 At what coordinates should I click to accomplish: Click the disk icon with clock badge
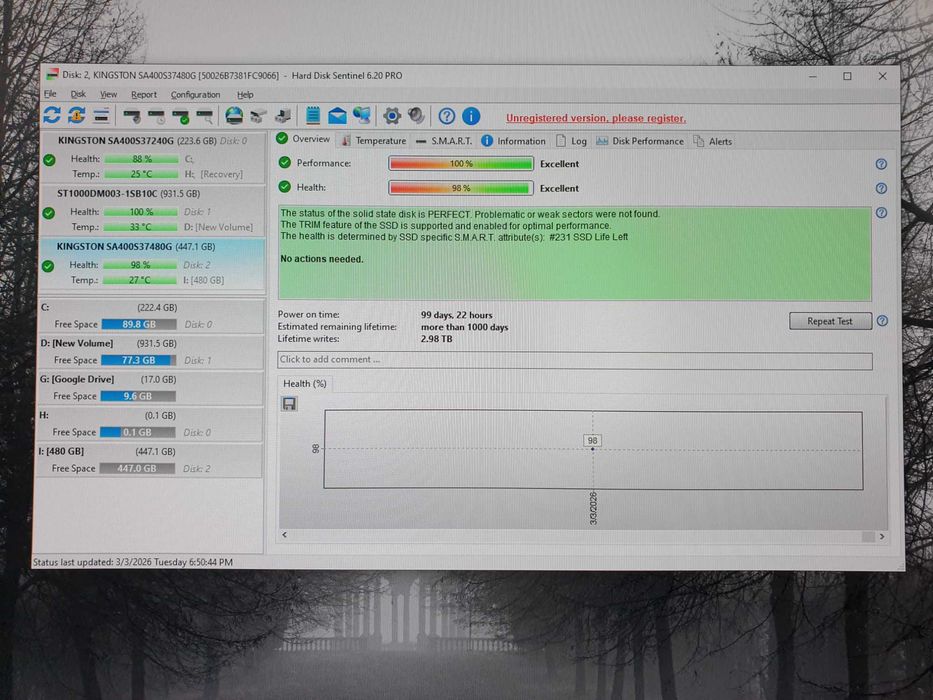[x=156, y=116]
